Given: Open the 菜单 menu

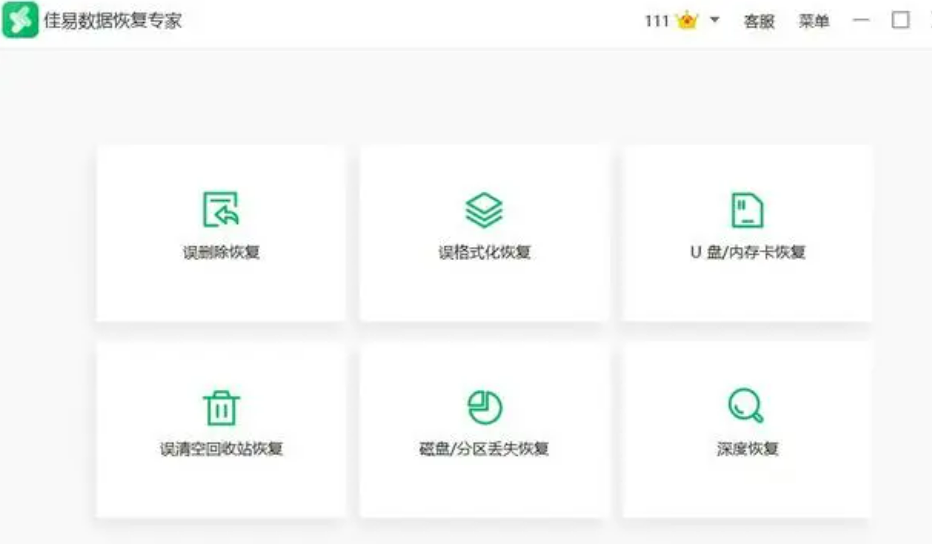Looking at the screenshot, I should 814,21.
